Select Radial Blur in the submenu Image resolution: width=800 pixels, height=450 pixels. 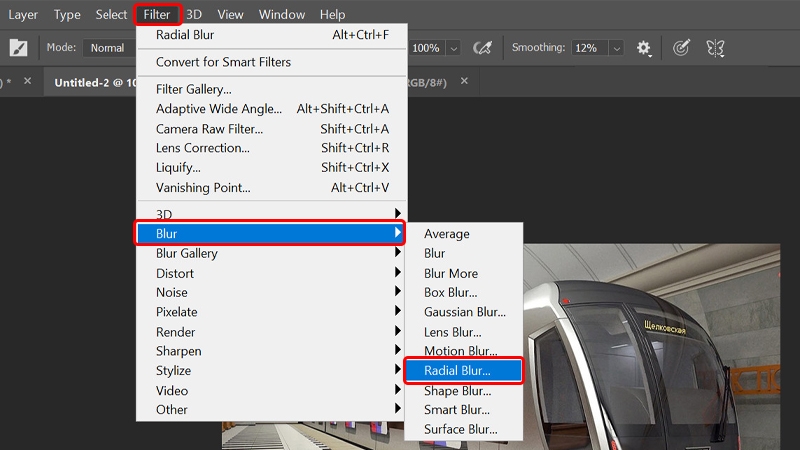(x=464, y=370)
